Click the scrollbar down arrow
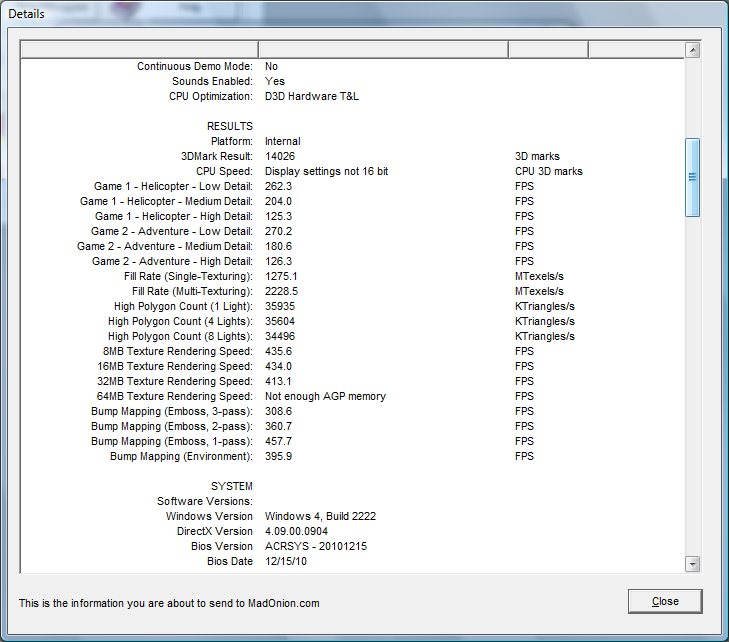This screenshot has width=729, height=642. [x=692, y=564]
